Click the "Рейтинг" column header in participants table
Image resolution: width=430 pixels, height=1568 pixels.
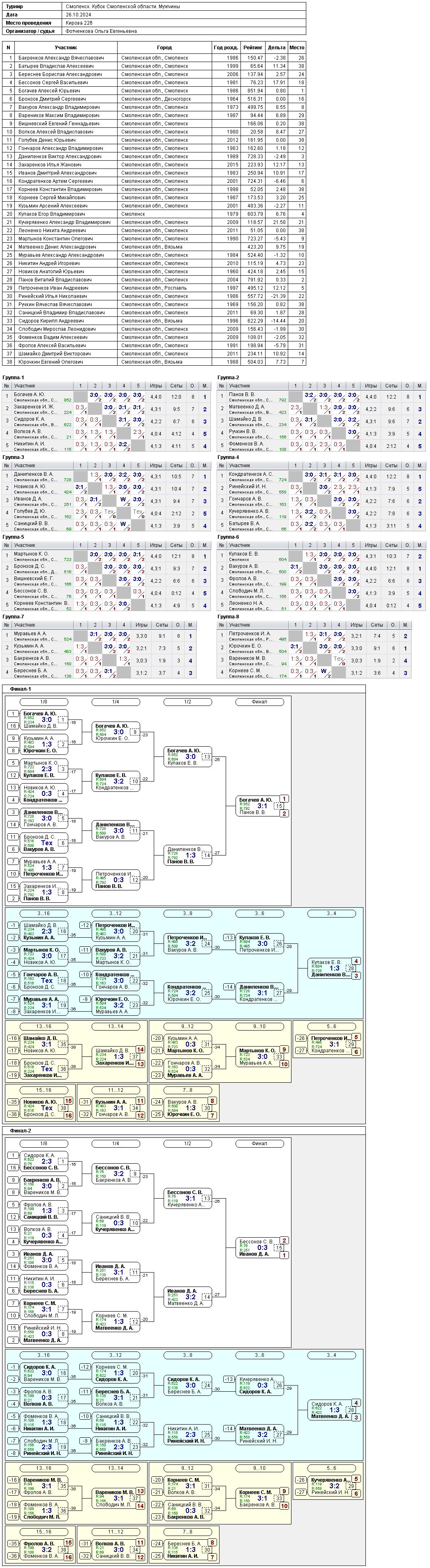(x=253, y=48)
